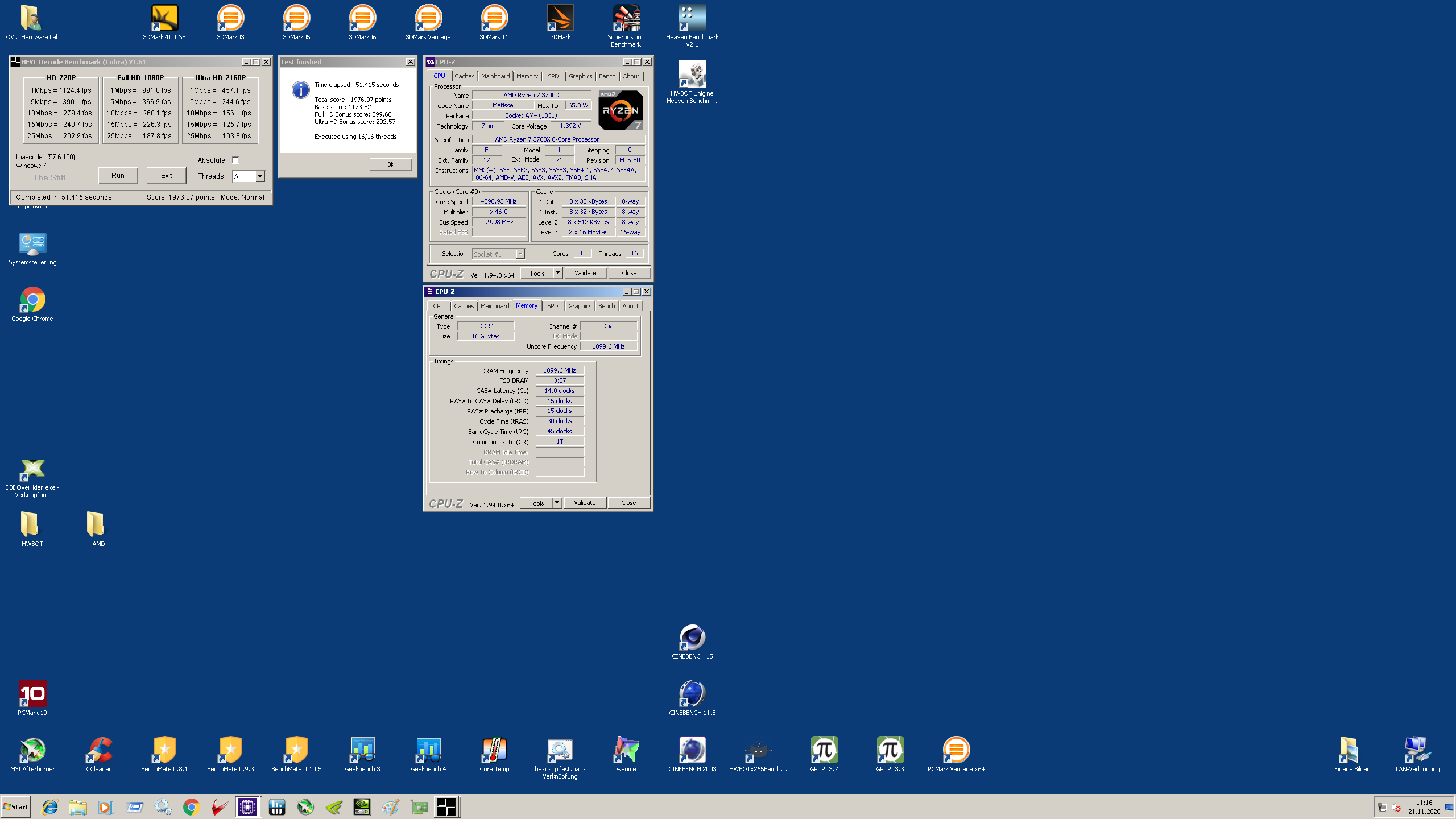Image resolution: width=1456 pixels, height=819 pixels.
Task: Open the HWBOT folder on desktop
Action: (x=32, y=529)
